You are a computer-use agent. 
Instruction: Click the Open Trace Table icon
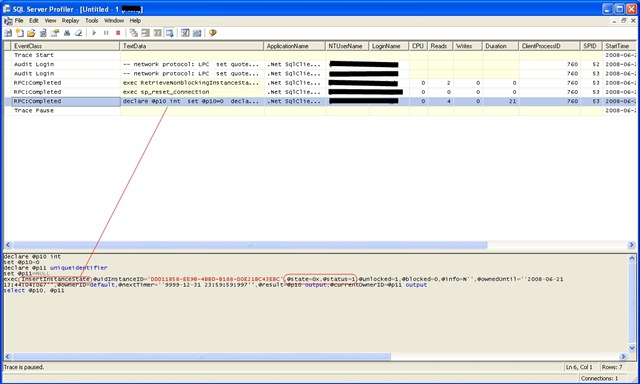[43, 33]
